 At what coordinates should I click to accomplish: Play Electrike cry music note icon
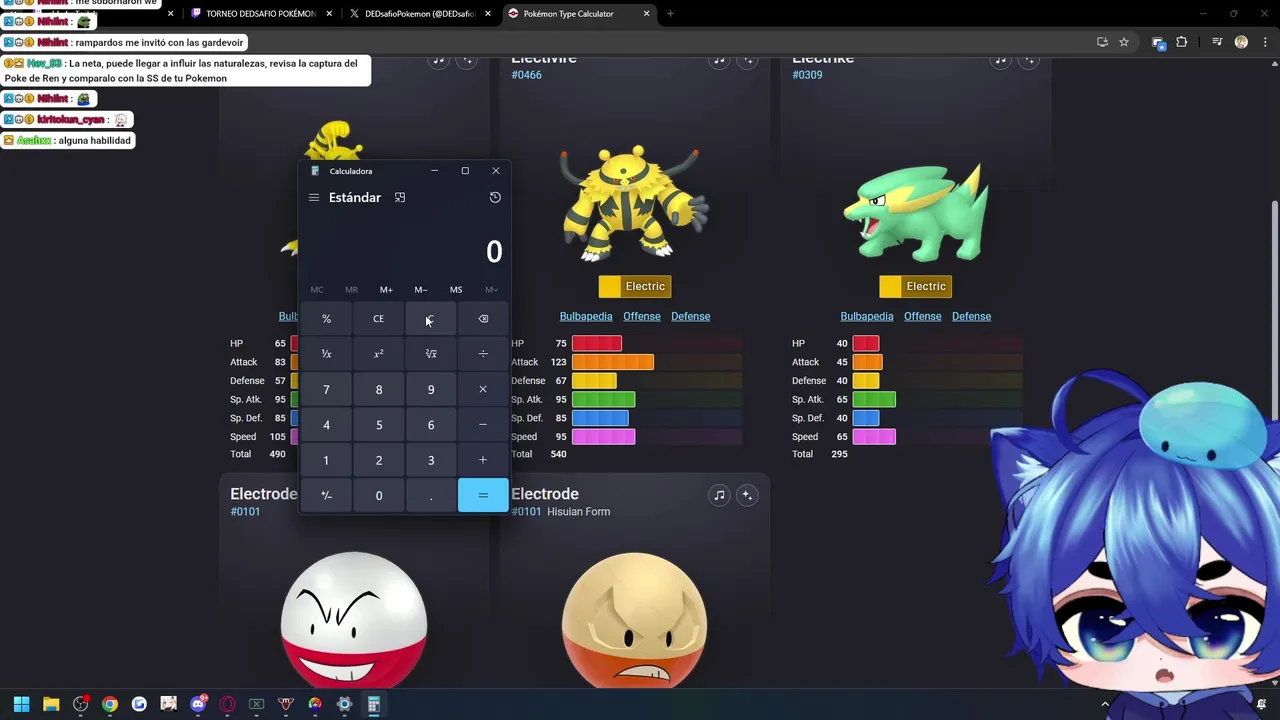tap(1000, 61)
